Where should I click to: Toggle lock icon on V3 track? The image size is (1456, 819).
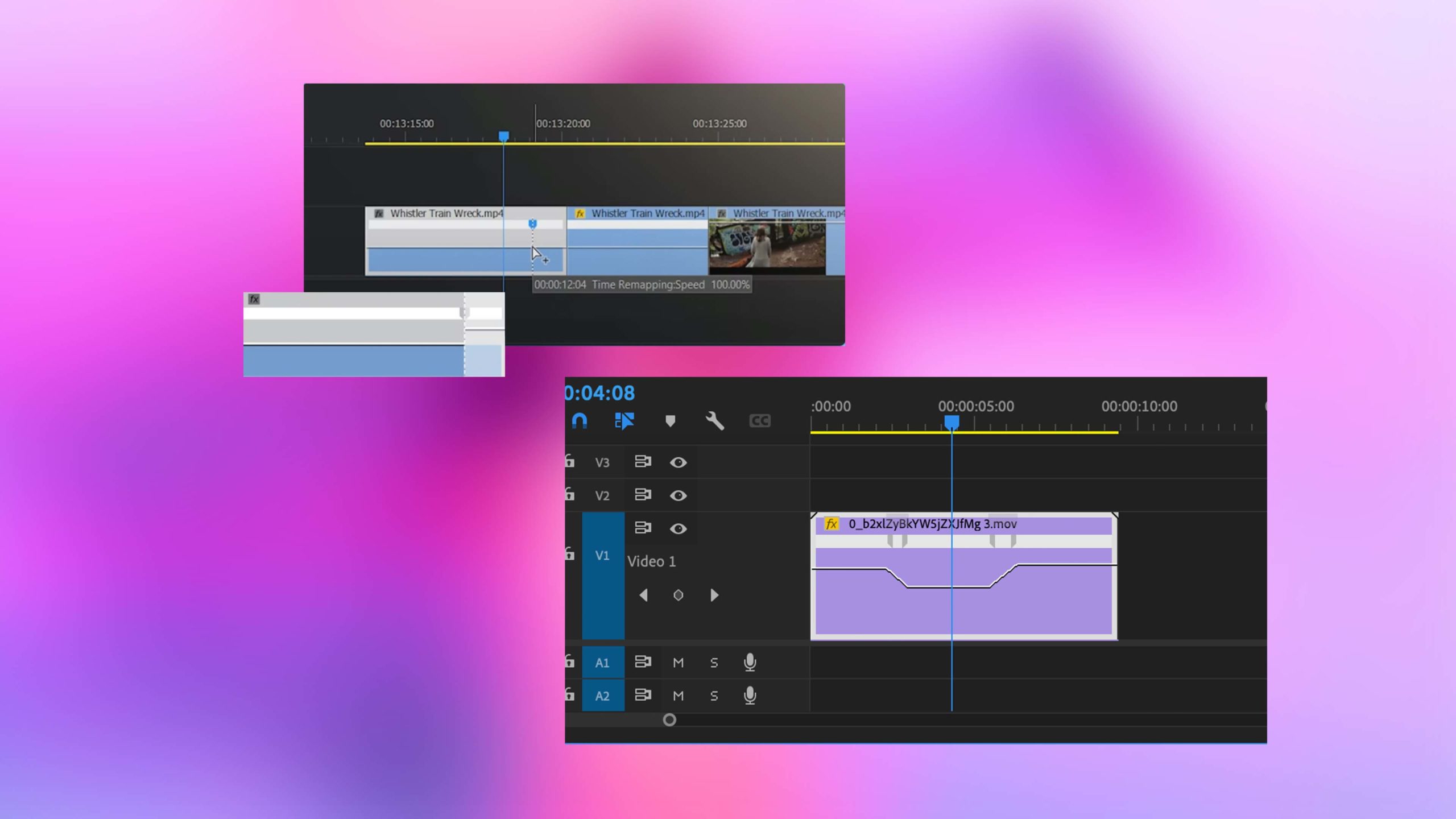pyautogui.click(x=570, y=461)
